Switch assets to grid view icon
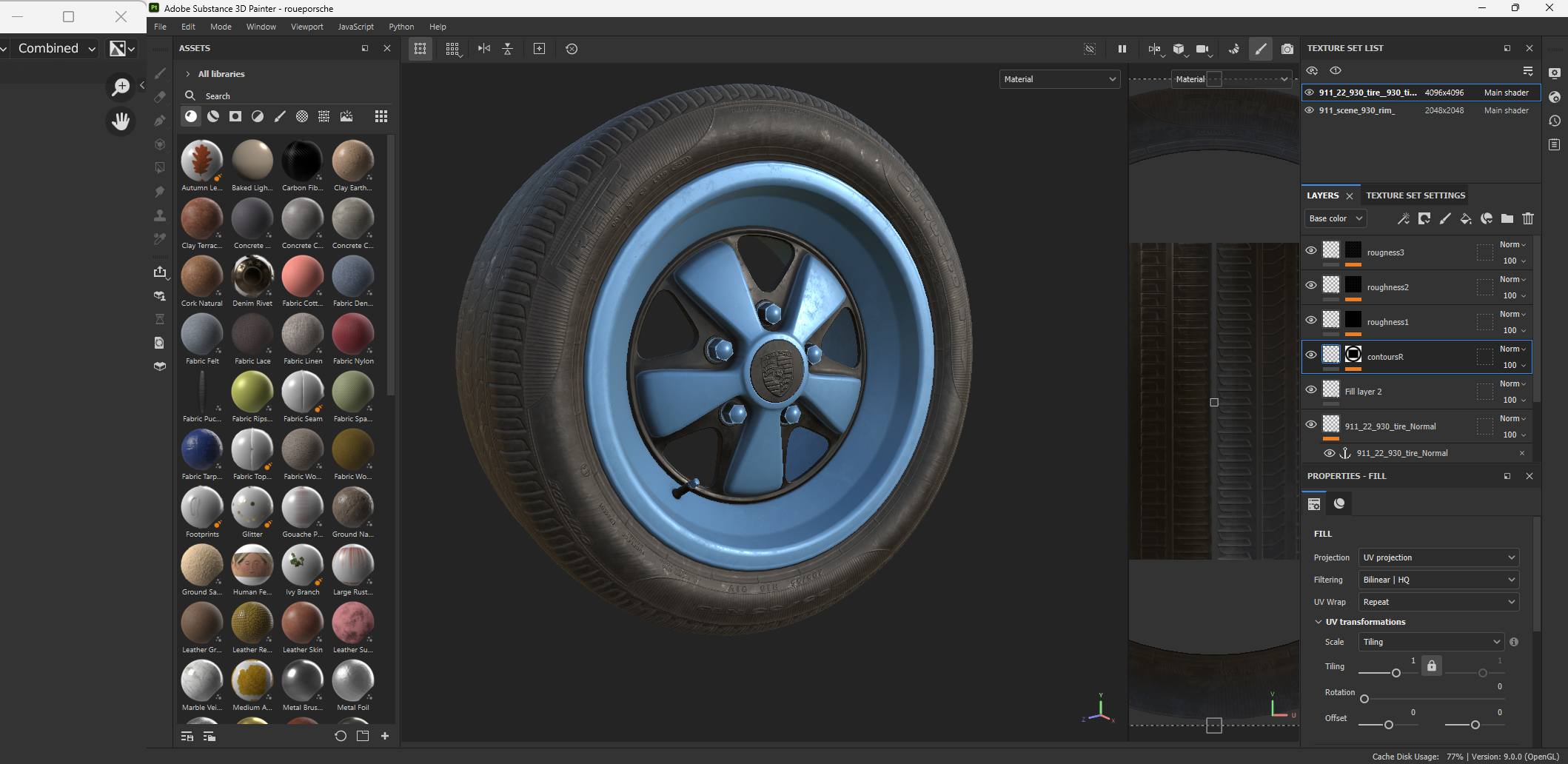Screen dimensions: 1568x764 click(x=381, y=116)
